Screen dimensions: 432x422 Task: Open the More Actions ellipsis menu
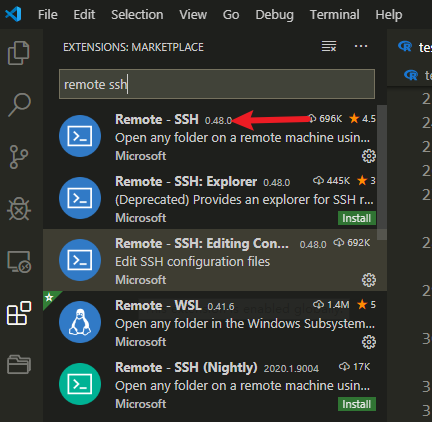pos(361,46)
